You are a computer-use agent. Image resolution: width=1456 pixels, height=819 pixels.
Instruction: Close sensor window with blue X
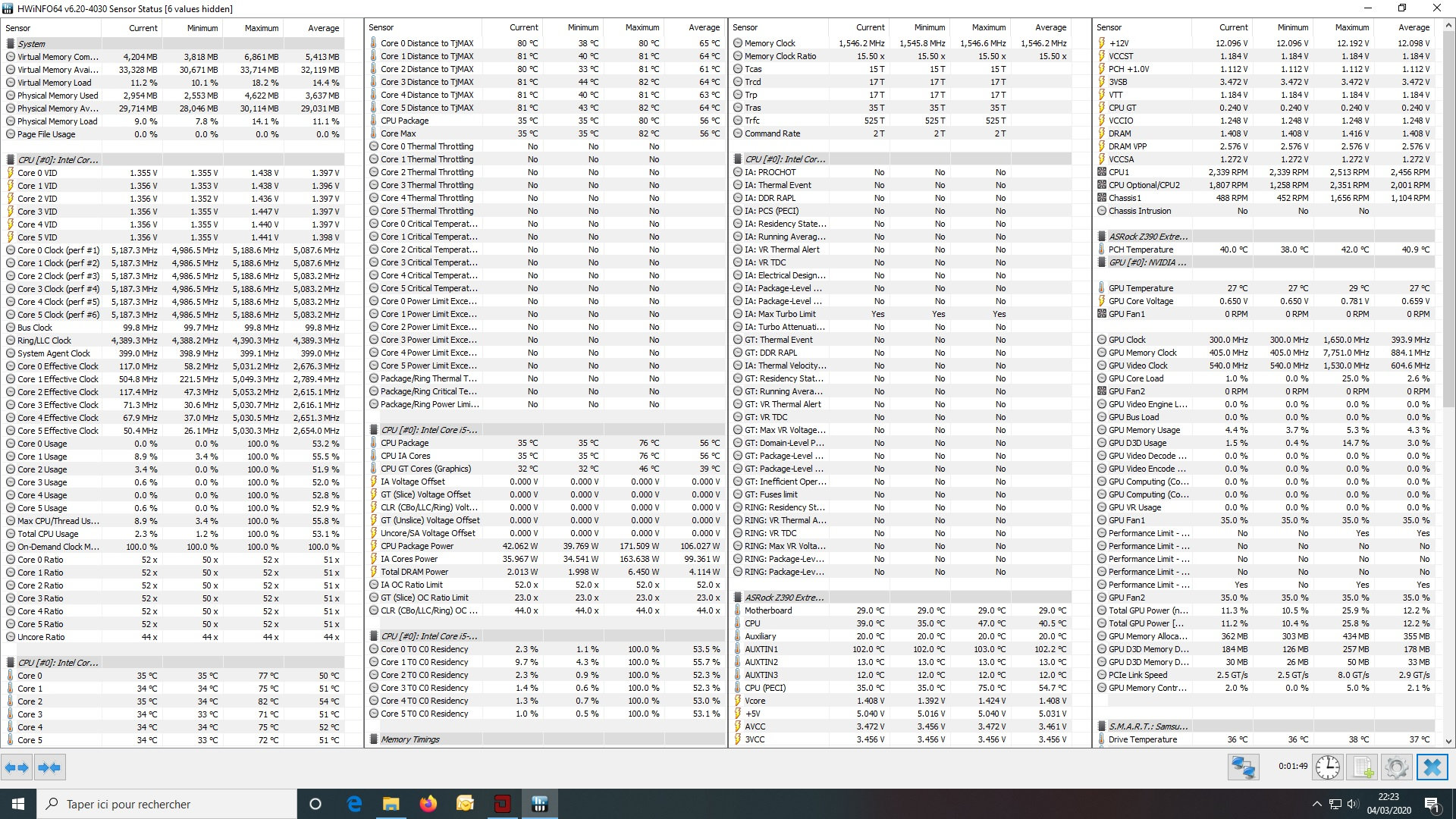point(1432,767)
